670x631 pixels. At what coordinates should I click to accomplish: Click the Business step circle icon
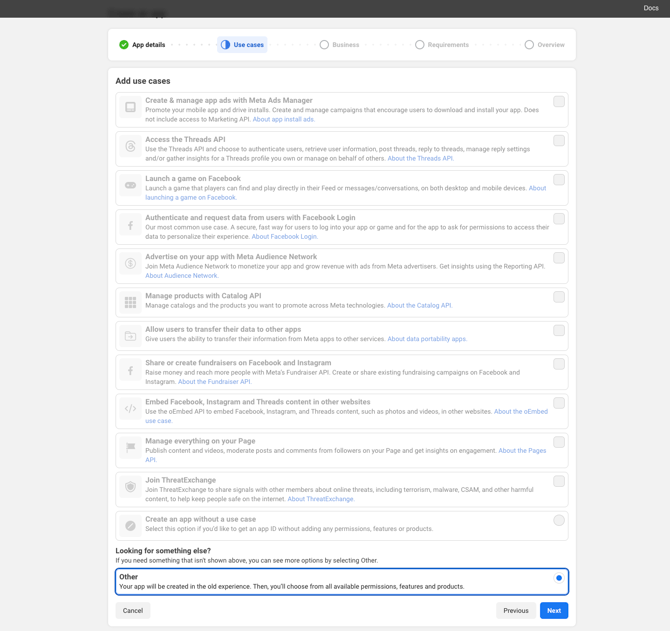pyautogui.click(x=324, y=44)
